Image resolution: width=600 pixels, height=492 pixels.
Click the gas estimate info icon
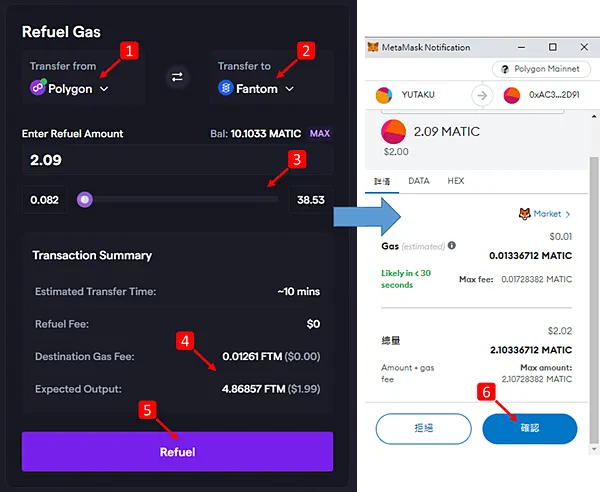click(452, 245)
